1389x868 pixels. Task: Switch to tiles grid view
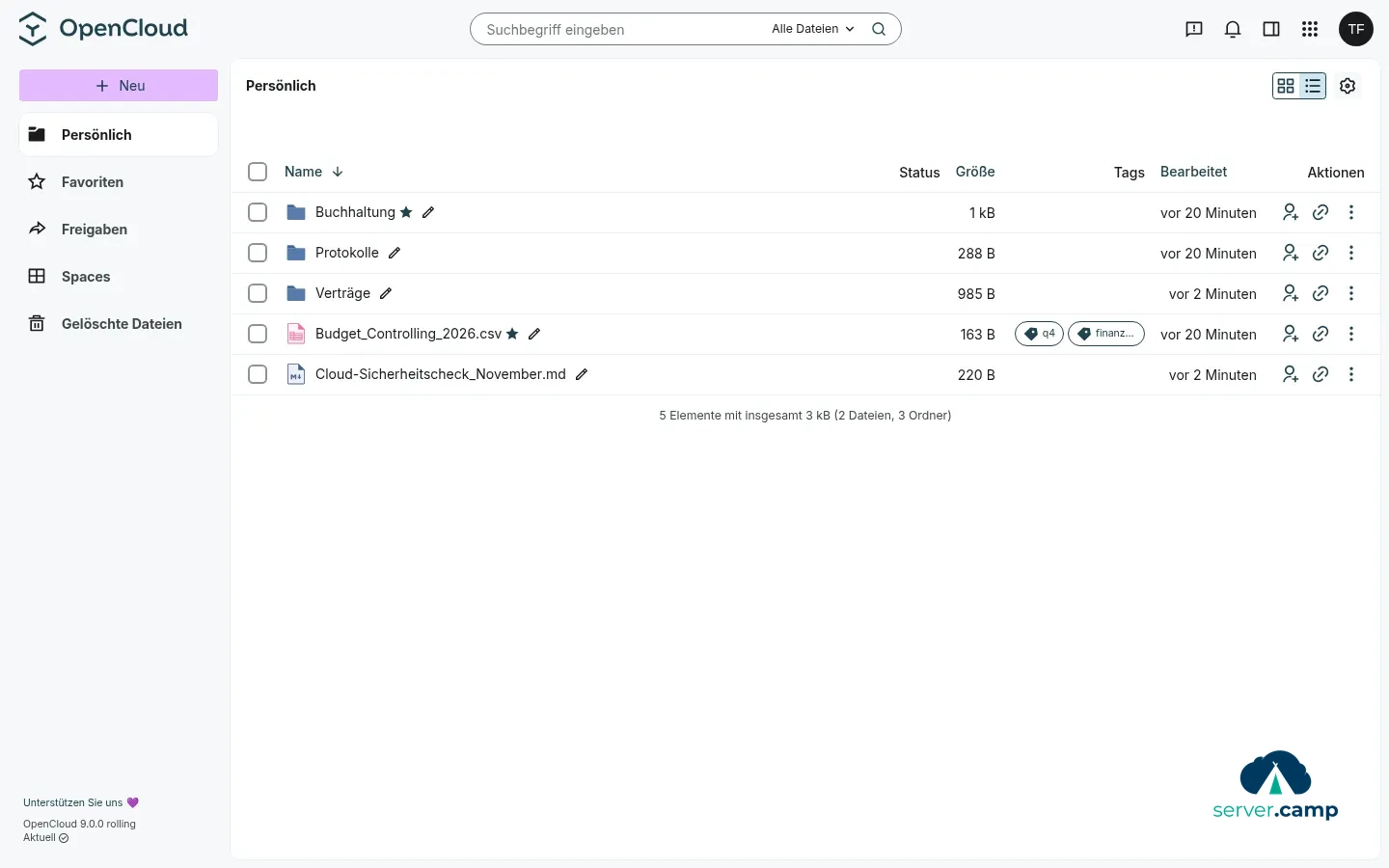tap(1286, 86)
